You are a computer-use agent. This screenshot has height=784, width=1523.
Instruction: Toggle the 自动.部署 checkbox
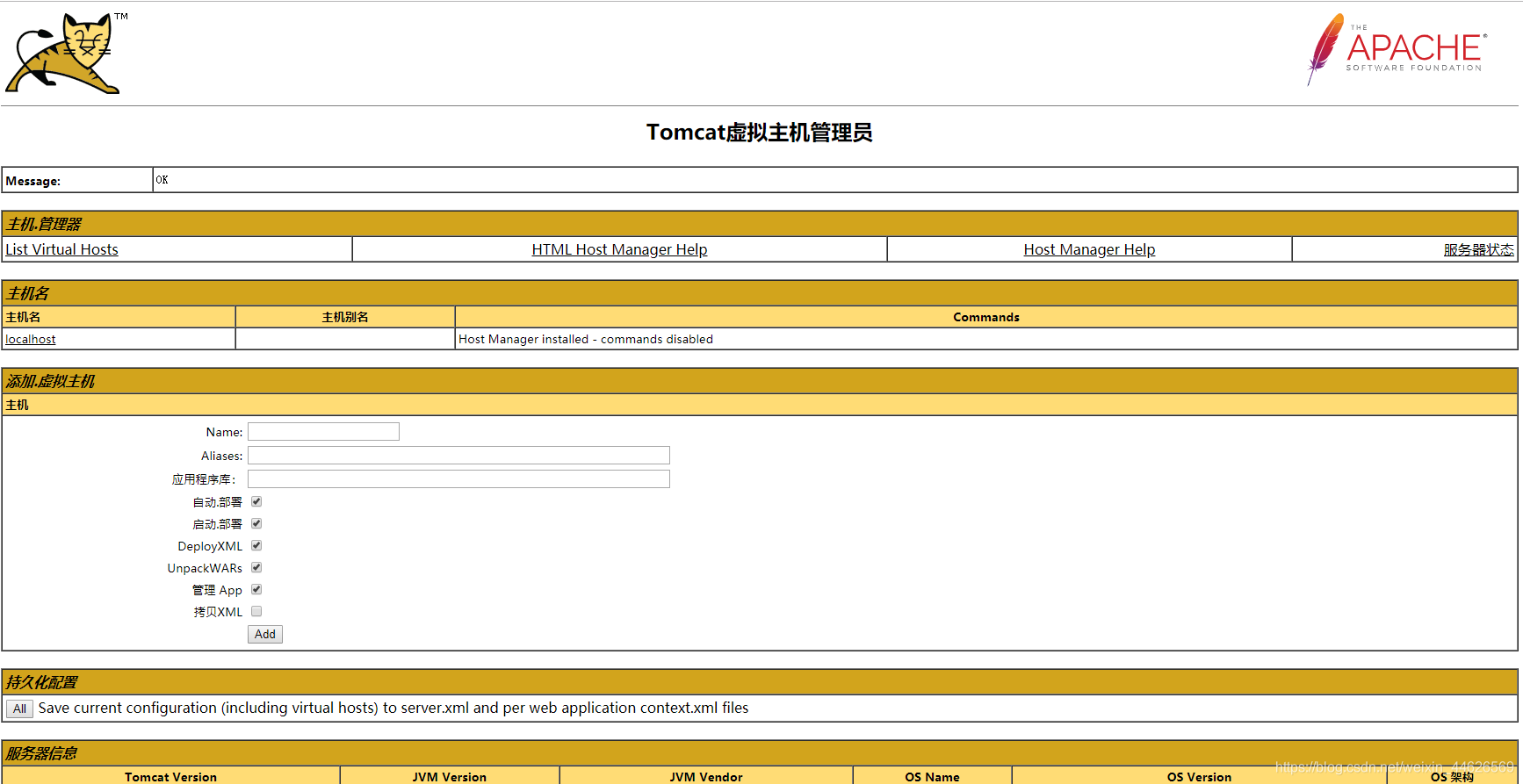(256, 501)
